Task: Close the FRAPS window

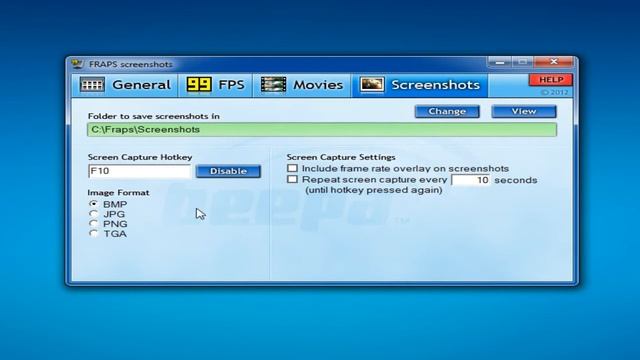Action: coord(553,62)
